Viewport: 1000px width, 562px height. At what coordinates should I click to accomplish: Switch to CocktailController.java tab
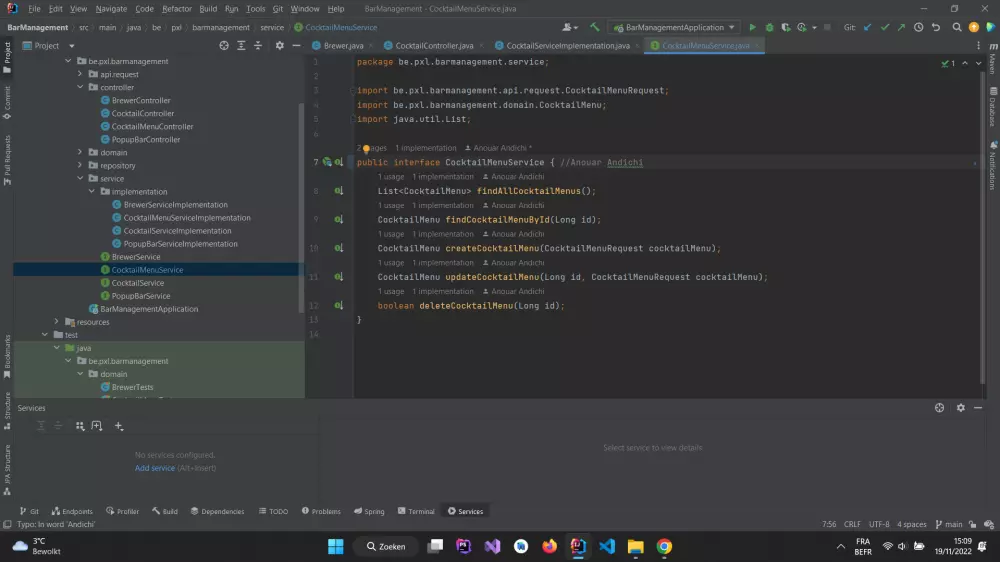pyautogui.click(x=434, y=46)
